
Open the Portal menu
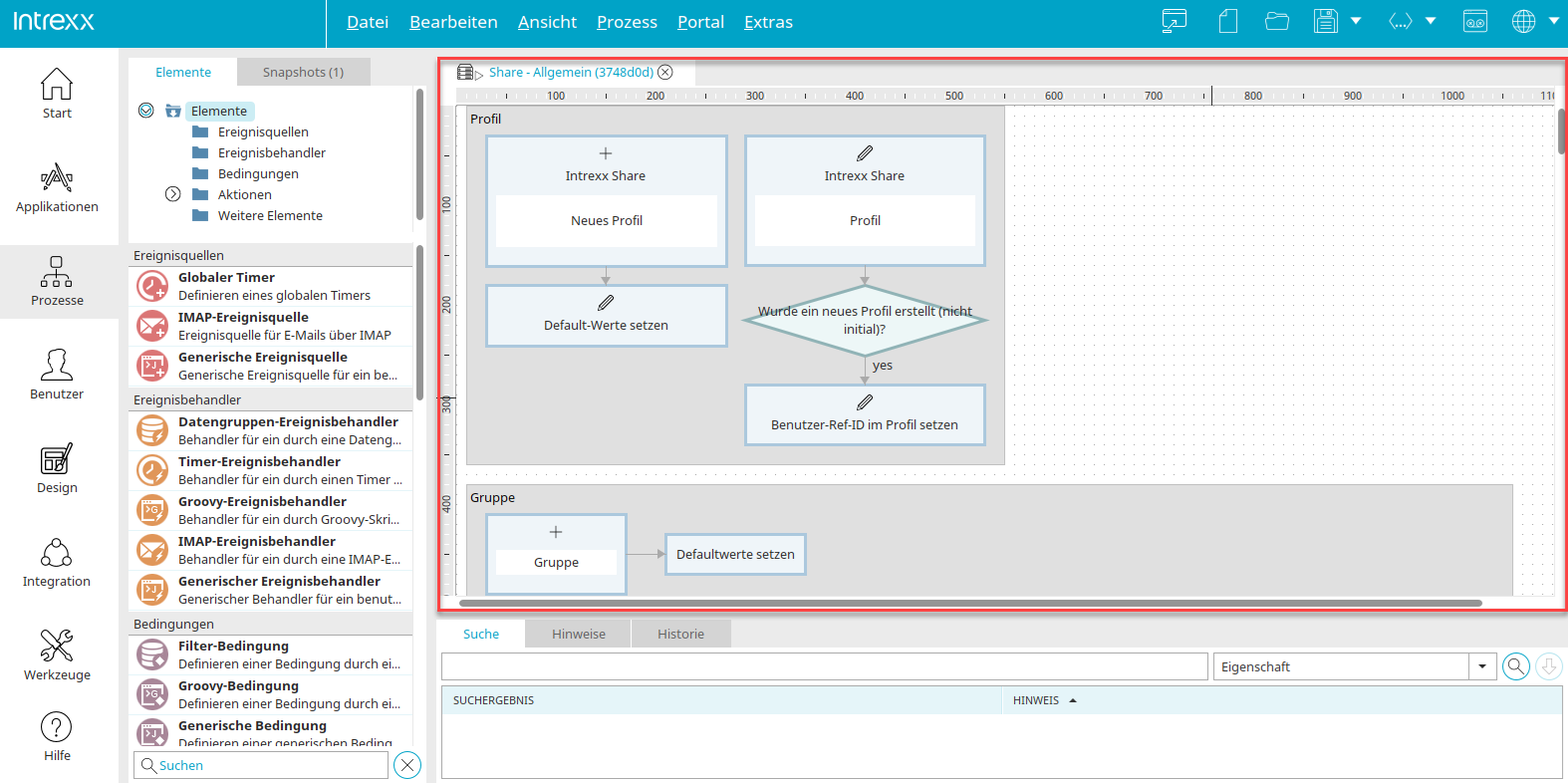click(700, 22)
